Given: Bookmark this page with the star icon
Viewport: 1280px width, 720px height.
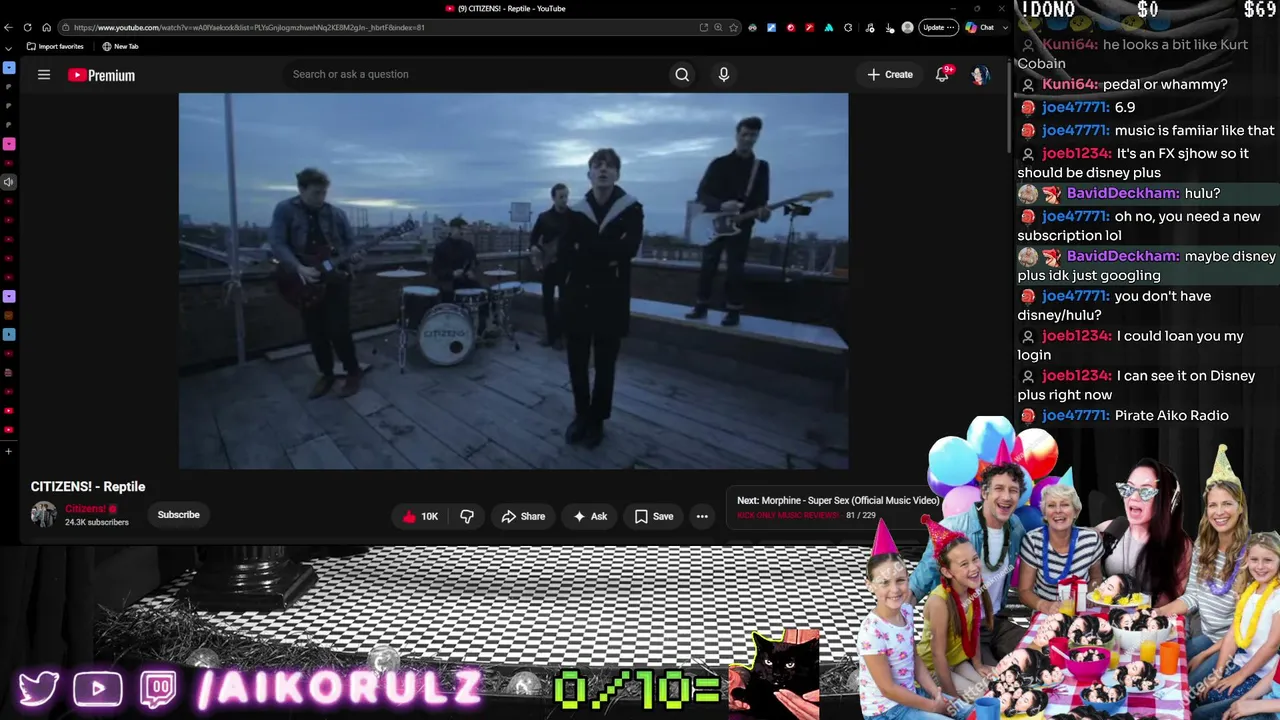Looking at the screenshot, I should coord(733,28).
